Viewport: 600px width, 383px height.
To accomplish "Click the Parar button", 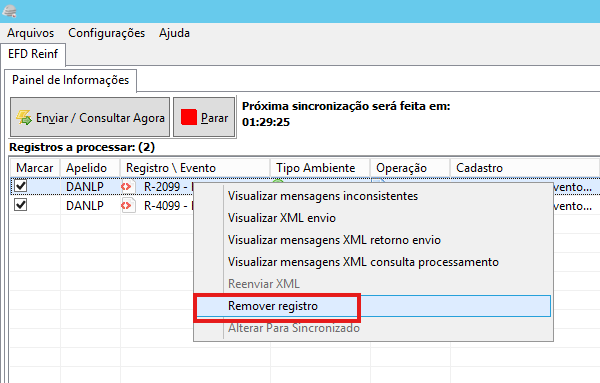I will [x=204, y=117].
